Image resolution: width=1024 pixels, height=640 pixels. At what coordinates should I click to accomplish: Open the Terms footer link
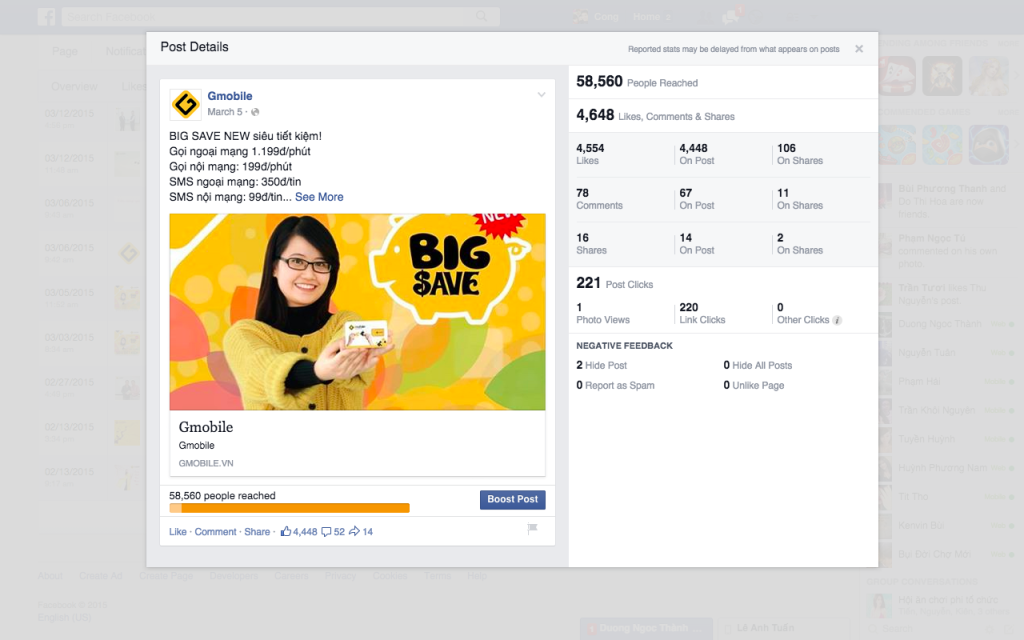coord(438,576)
